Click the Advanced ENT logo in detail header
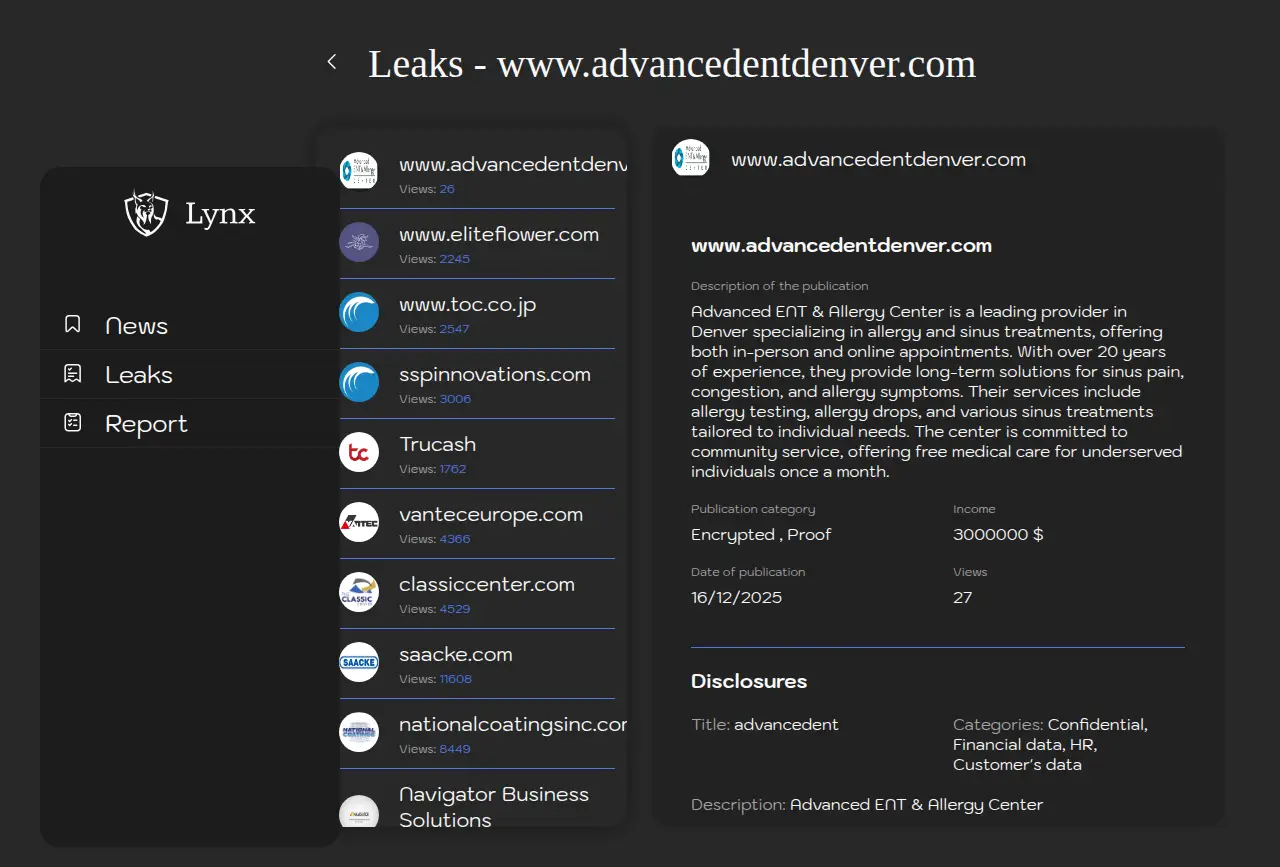The image size is (1280, 867). point(691,158)
